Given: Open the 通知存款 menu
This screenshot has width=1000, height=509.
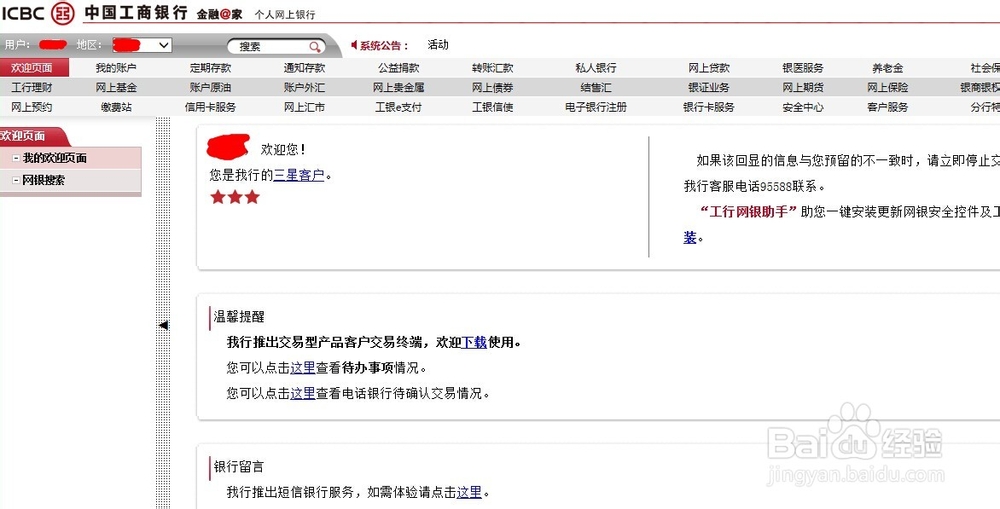Looking at the screenshot, I should click(304, 68).
